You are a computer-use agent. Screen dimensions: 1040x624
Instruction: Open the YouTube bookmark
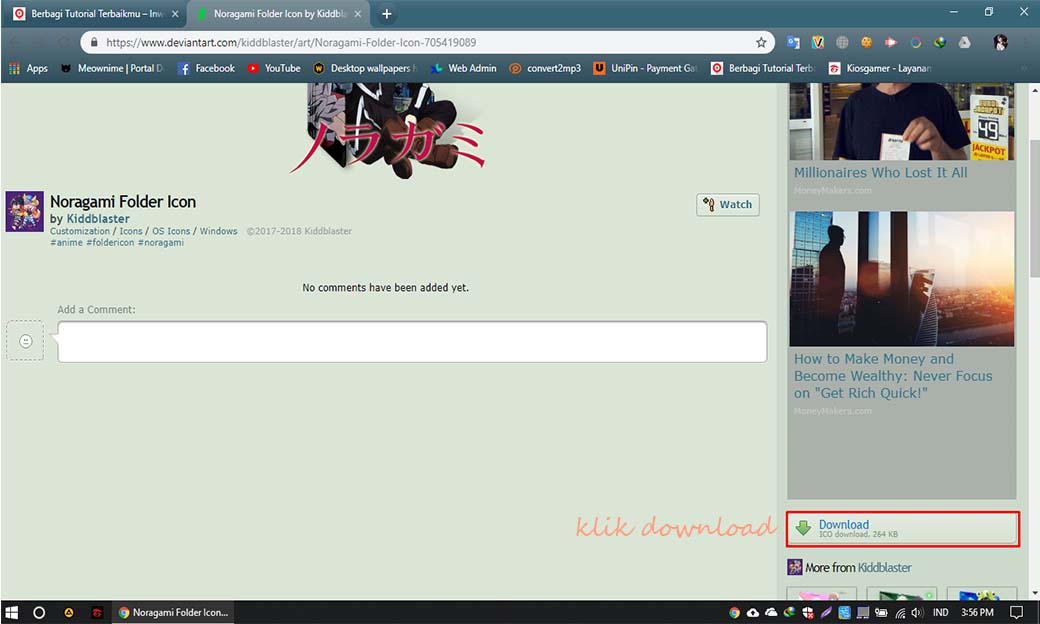[274, 68]
